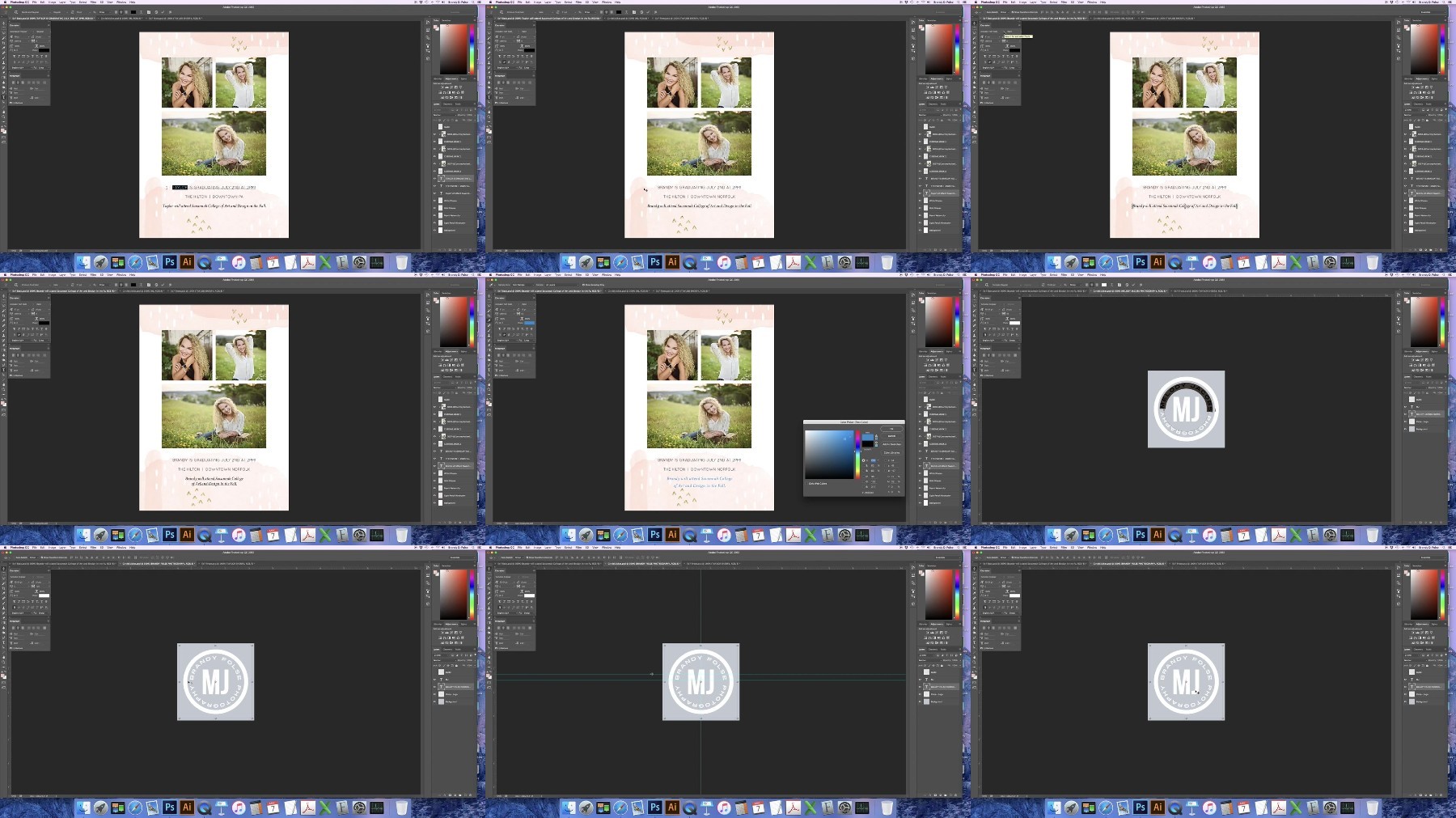Screen dimensions: 1456x818
Task: Select the Eyedropper tool in the center frame
Action: [489, 320]
